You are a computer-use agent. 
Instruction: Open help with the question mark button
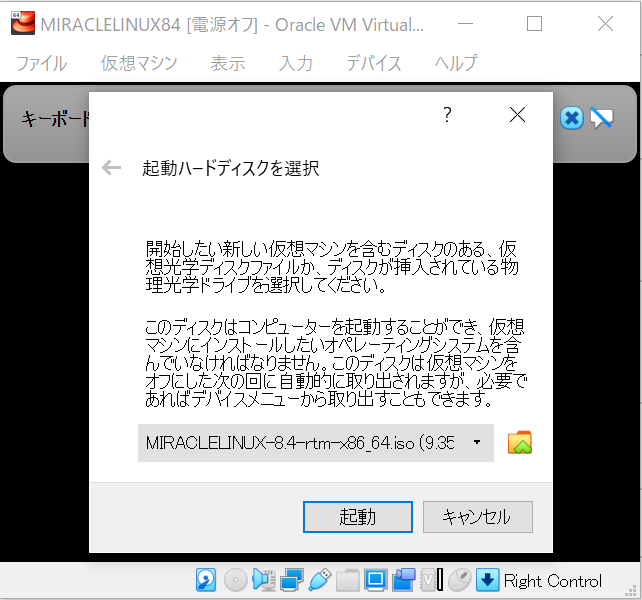point(447,115)
